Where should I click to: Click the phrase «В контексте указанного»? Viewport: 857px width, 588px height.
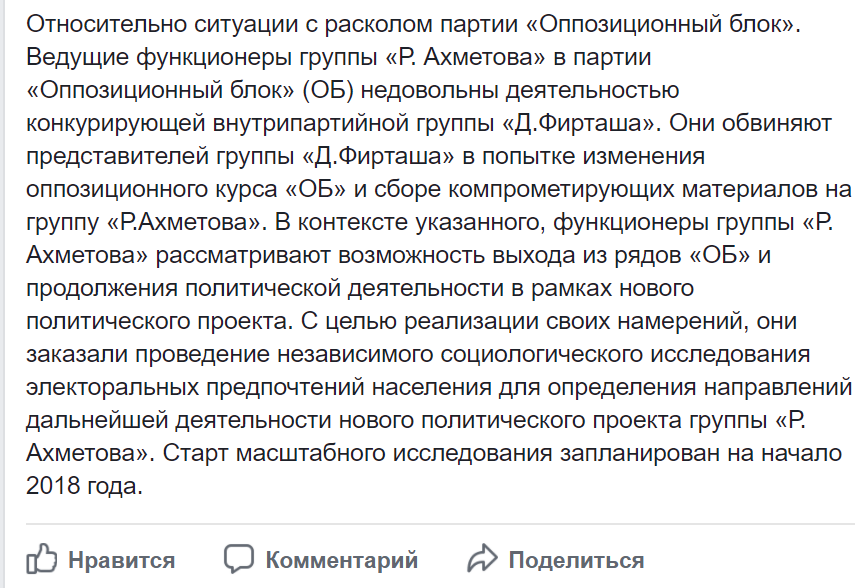pos(410,222)
